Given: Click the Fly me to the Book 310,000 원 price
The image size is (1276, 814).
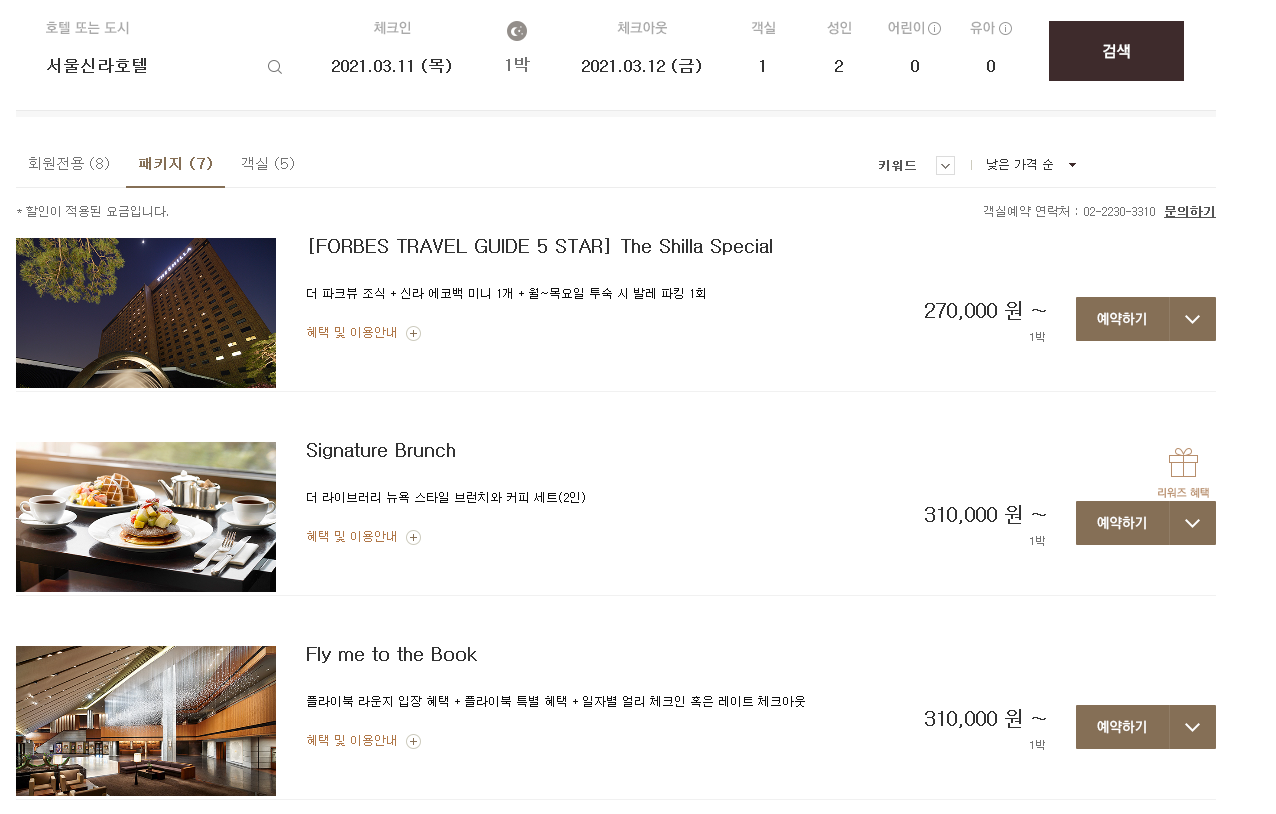Looking at the screenshot, I should pyautogui.click(x=985, y=719).
